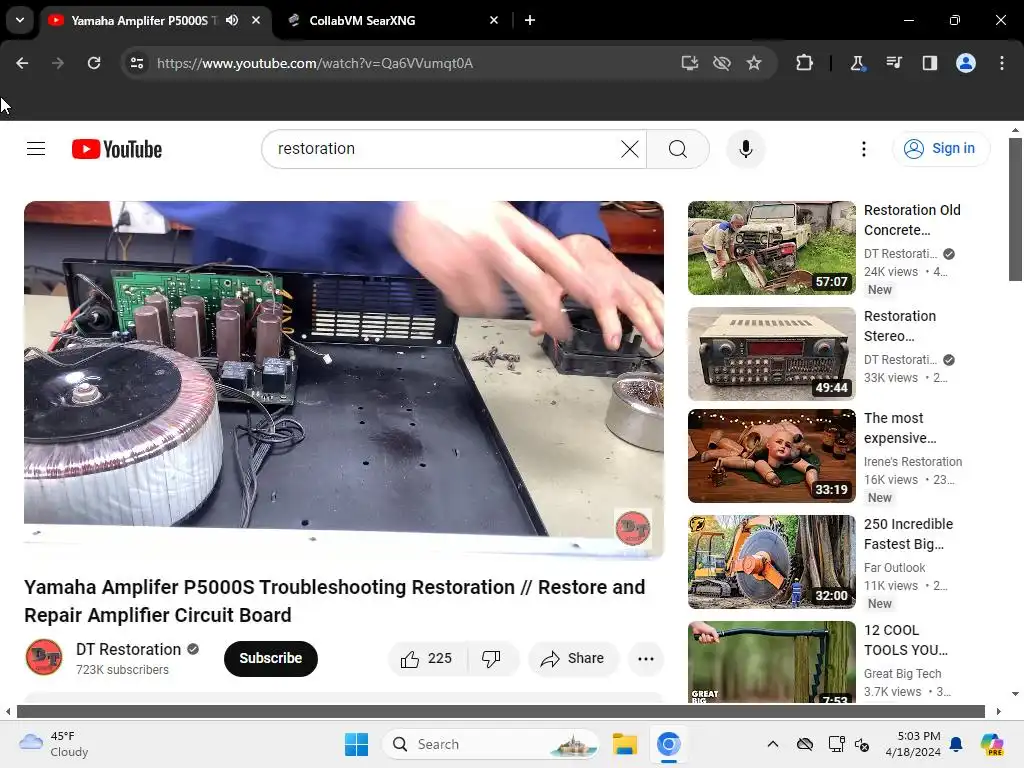Image resolution: width=1024 pixels, height=768 pixels.
Task: Open clock showing 5:03 PM
Action: pos(913,744)
